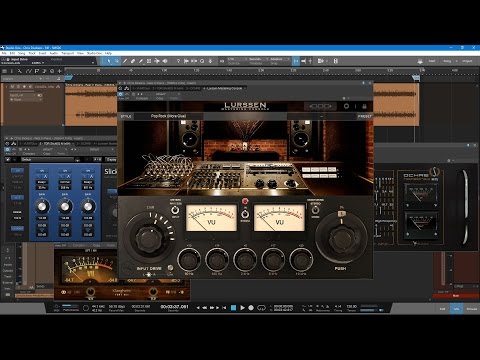This screenshot has height=360, width=480.
Task: Click first blue knob in the left plugin
Action: (42, 207)
